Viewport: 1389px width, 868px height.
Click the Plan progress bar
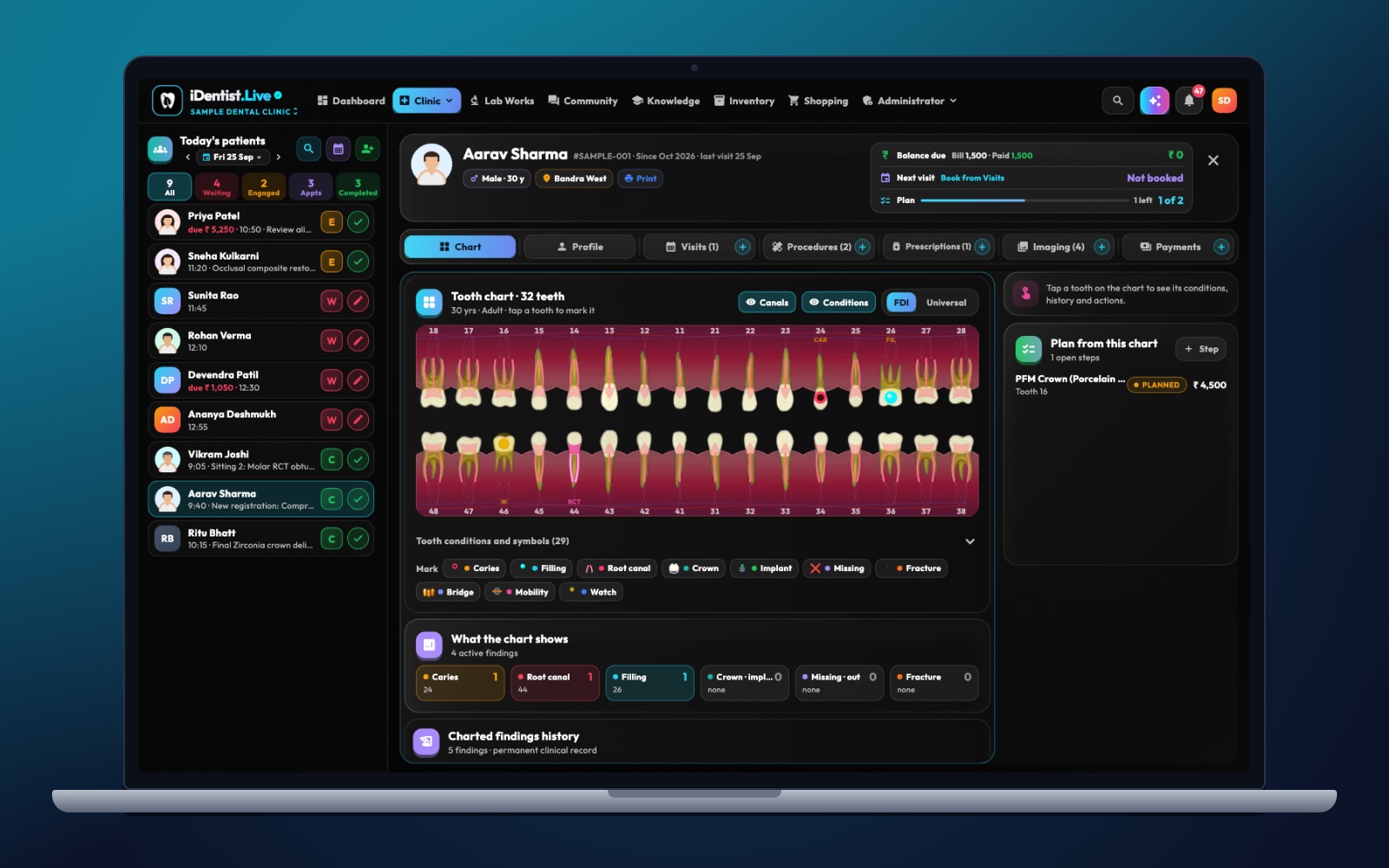pyautogui.click(x=1024, y=201)
